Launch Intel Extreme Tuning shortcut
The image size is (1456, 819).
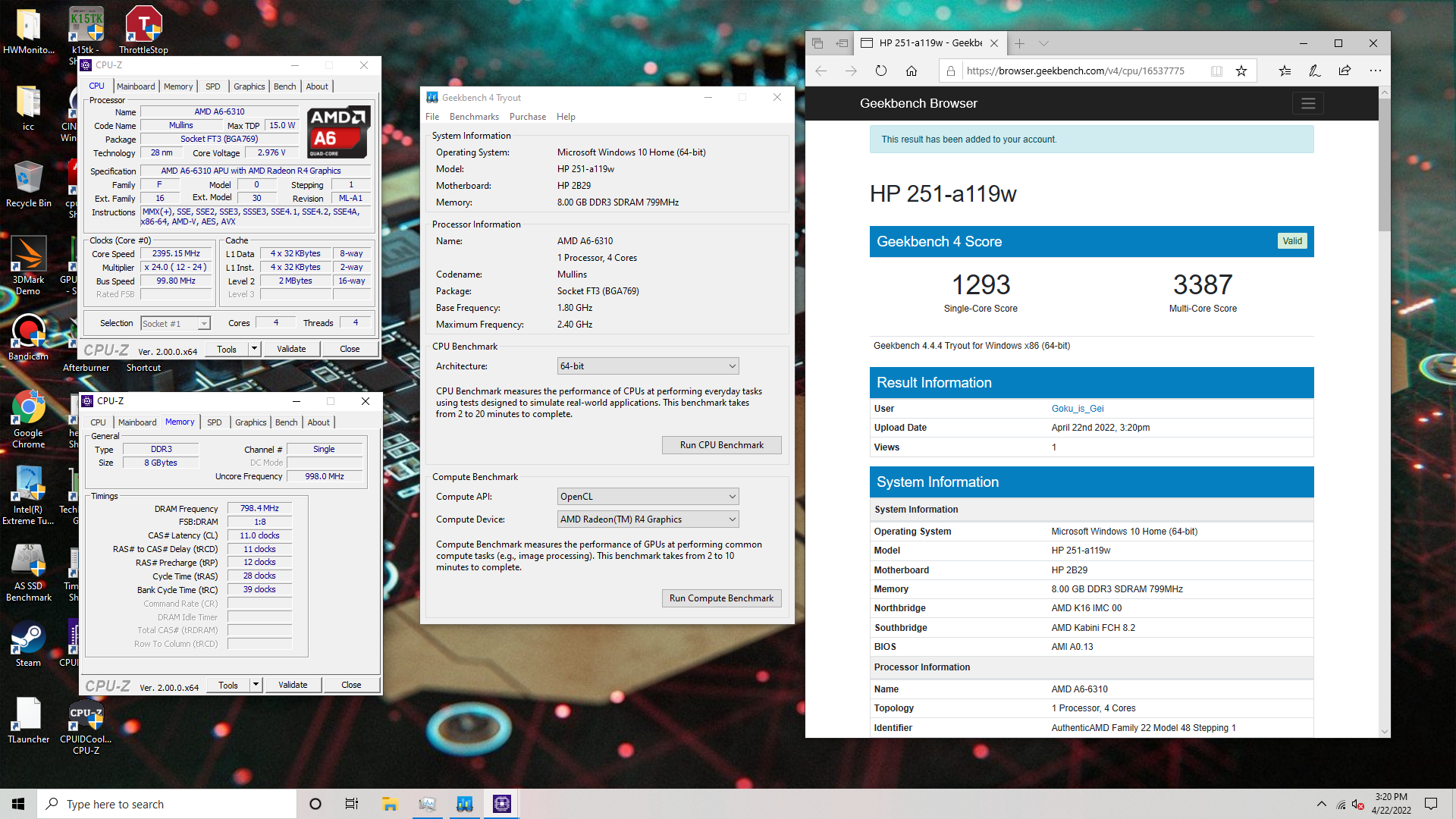29,496
